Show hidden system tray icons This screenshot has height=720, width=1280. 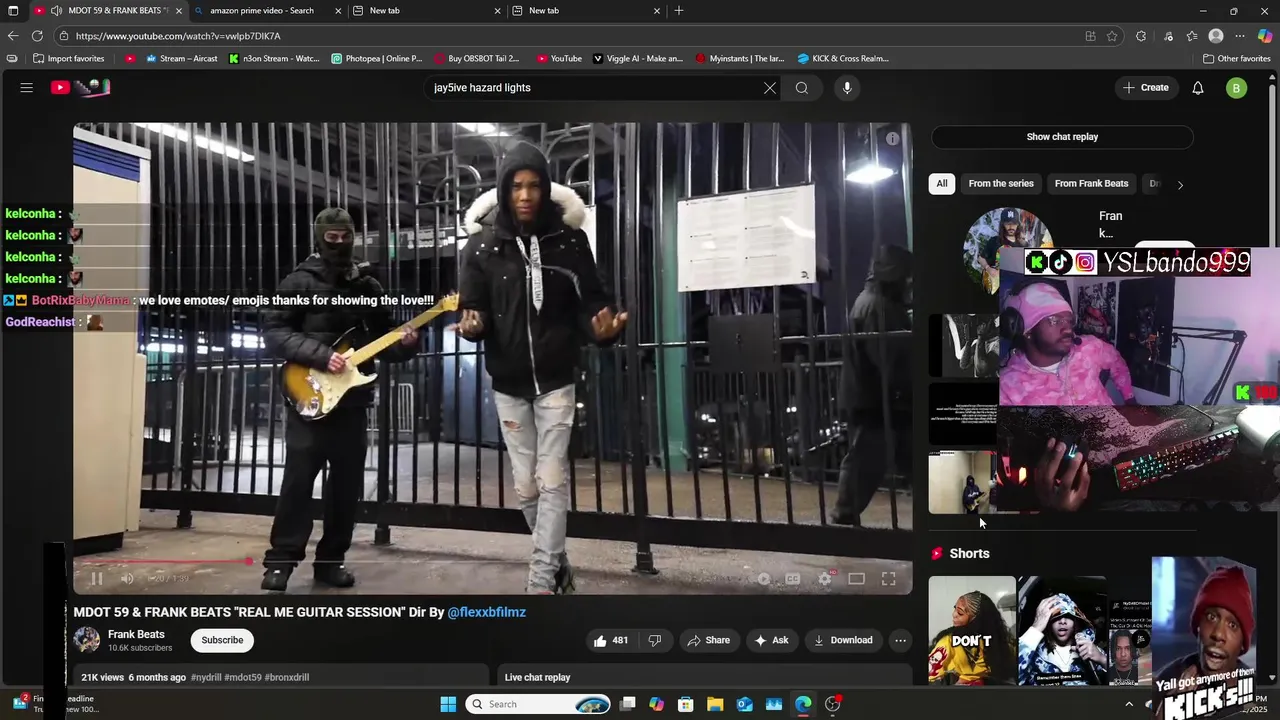1129,704
